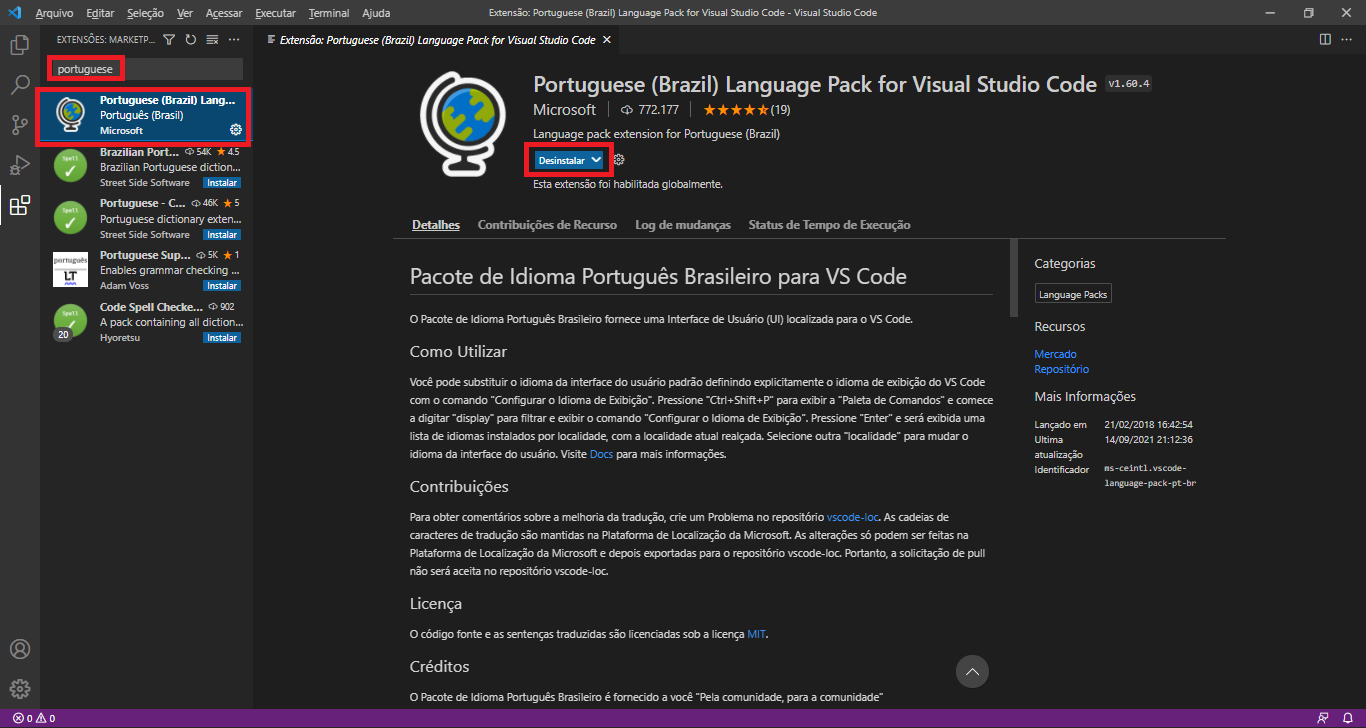This screenshot has height=728, width=1366.
Task: Click the Microsoft publisher link
Action: (564, 110)
